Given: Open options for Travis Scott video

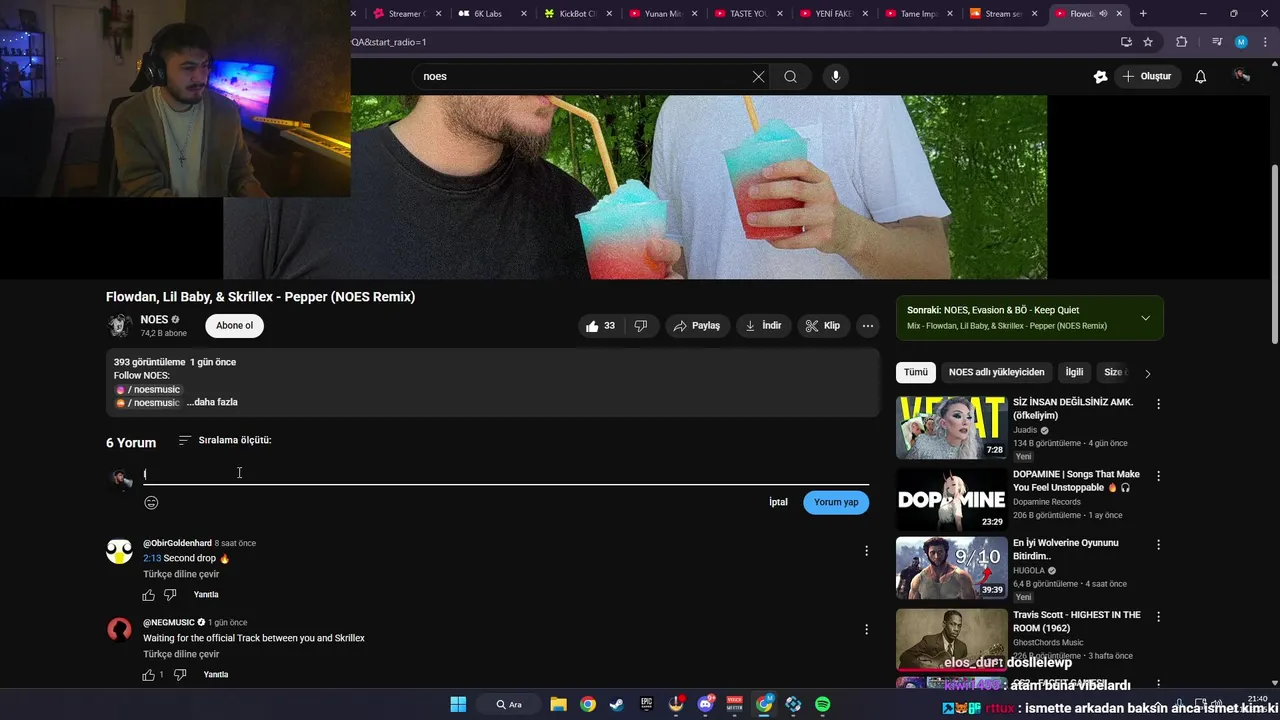Looking at the screenshot, I should tap(1158, 616).
